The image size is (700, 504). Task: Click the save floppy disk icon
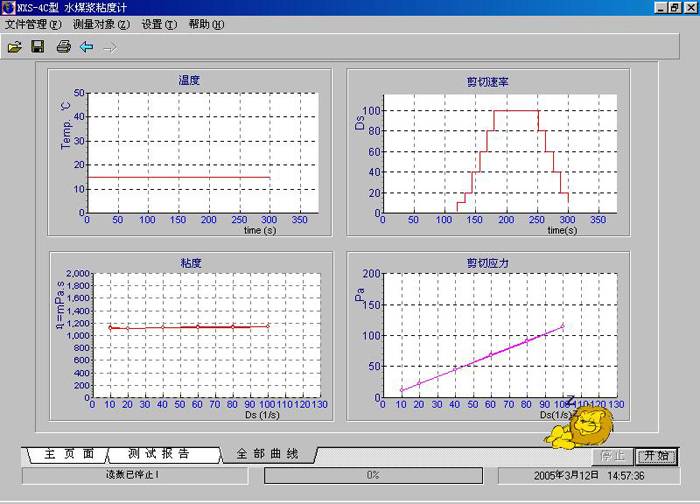38,46
